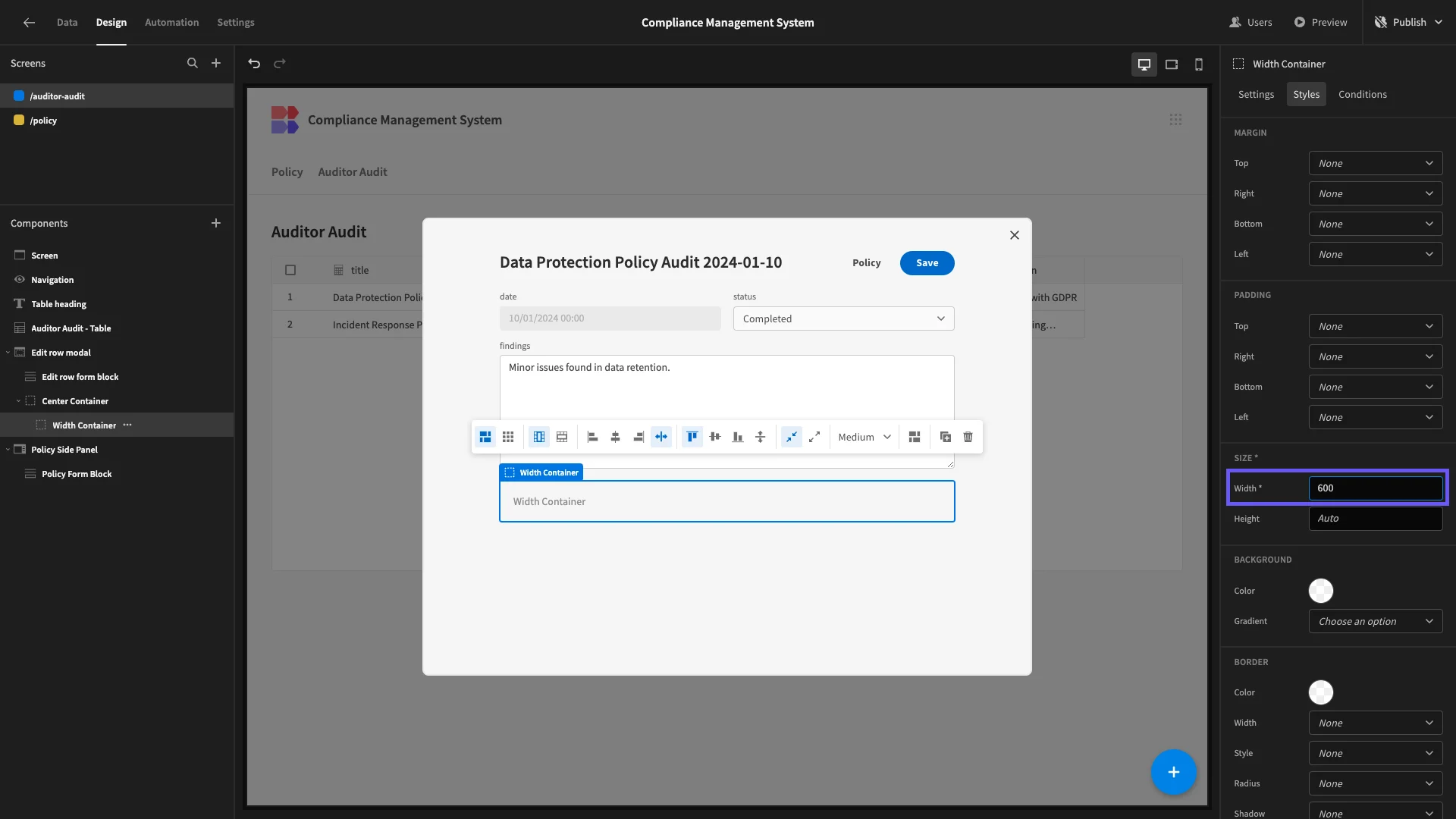
Task: Align container contents to the left
Action: click(592, 437)
